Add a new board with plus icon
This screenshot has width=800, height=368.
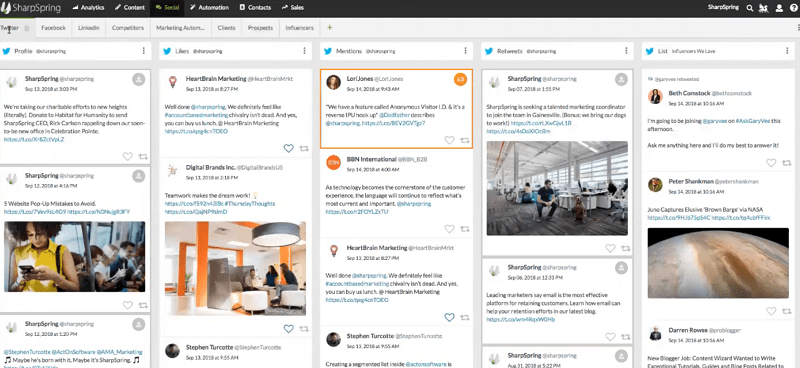click(330, 28)
